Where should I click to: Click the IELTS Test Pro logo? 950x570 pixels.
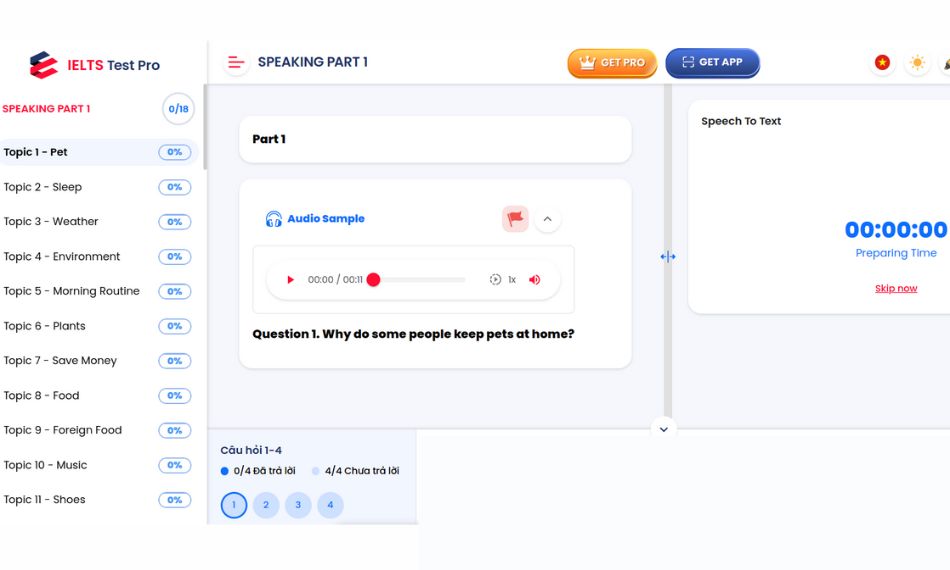[94, 65]
